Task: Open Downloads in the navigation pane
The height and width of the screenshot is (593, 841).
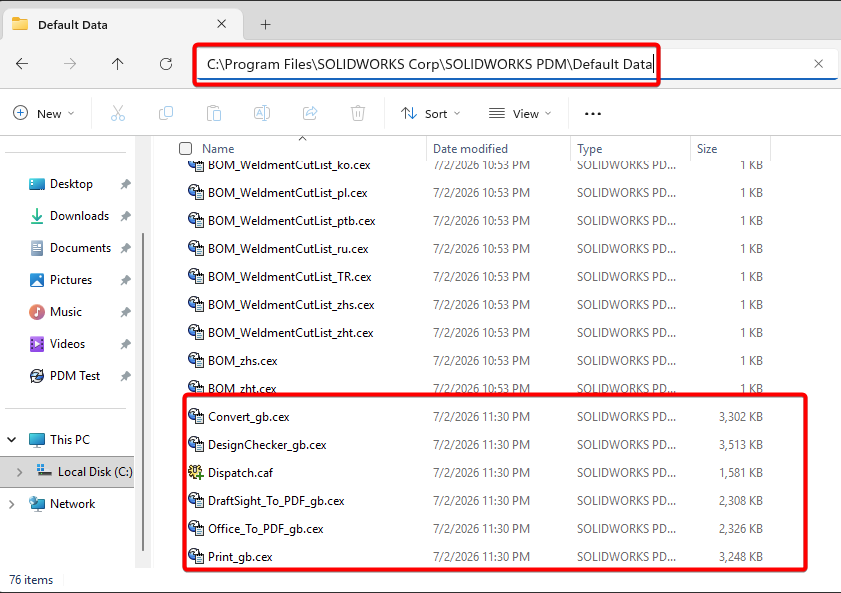Action: [x=79, y=216]
